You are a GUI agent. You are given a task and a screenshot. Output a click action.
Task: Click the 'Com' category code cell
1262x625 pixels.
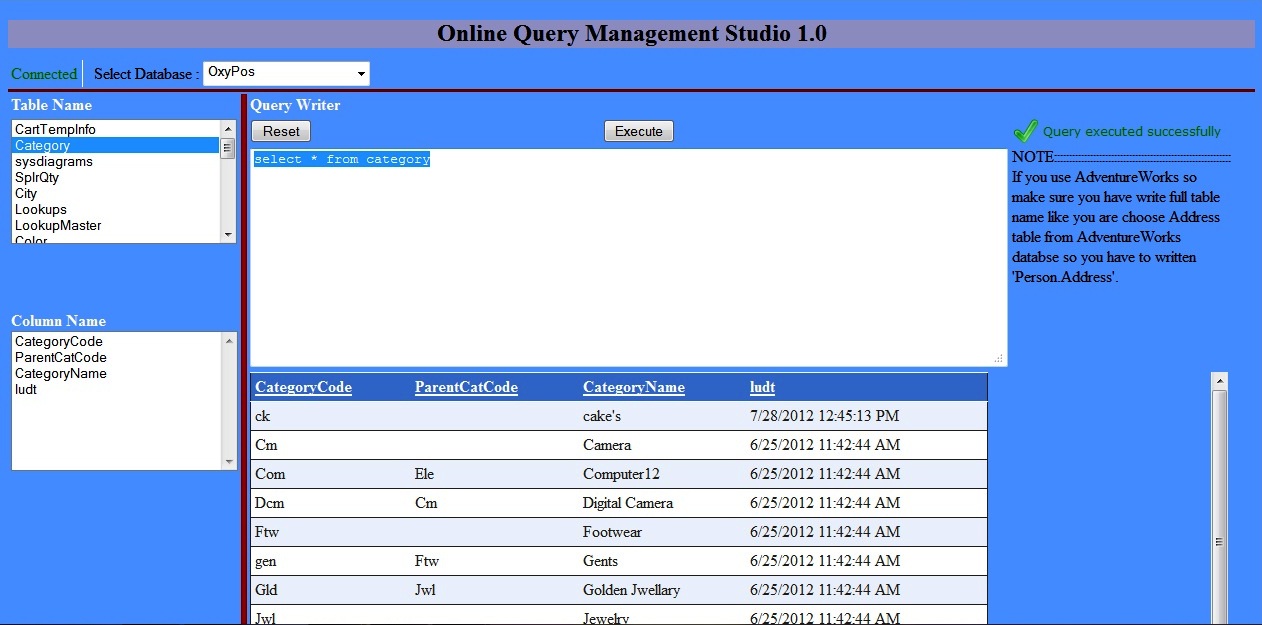(x=331, y=474)
